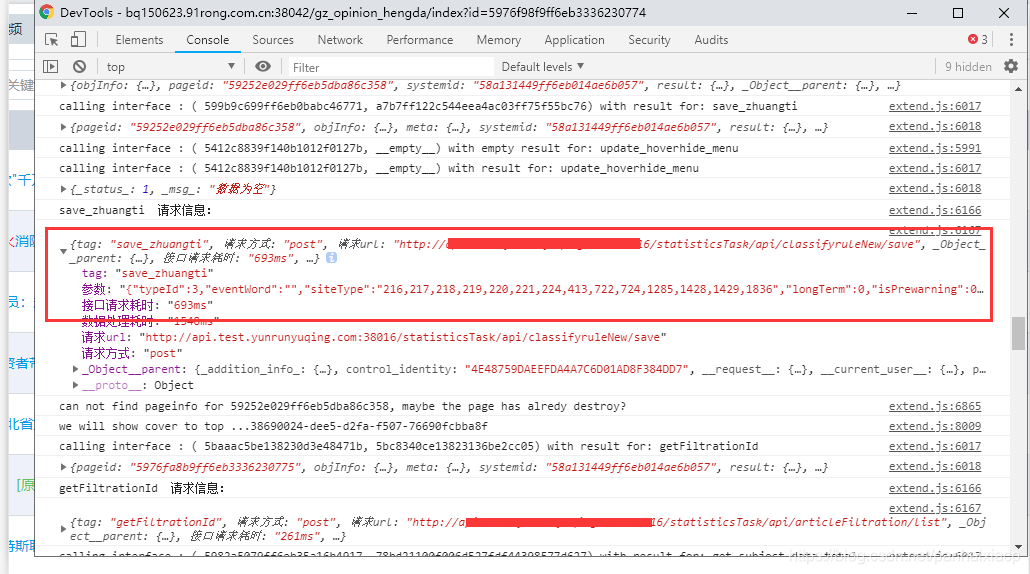Collapse the save_zhuangti tag object
Screen dimensions: 1030x574
click(63, 251)
